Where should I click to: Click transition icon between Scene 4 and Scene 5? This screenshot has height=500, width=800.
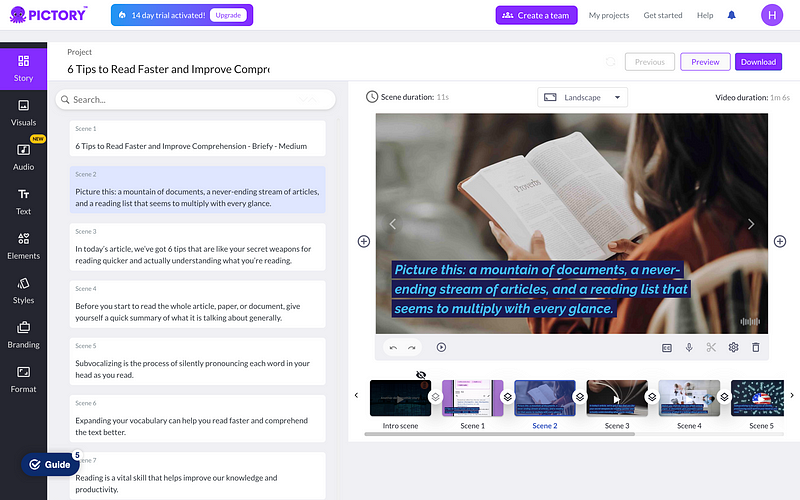tap(724, 396)
